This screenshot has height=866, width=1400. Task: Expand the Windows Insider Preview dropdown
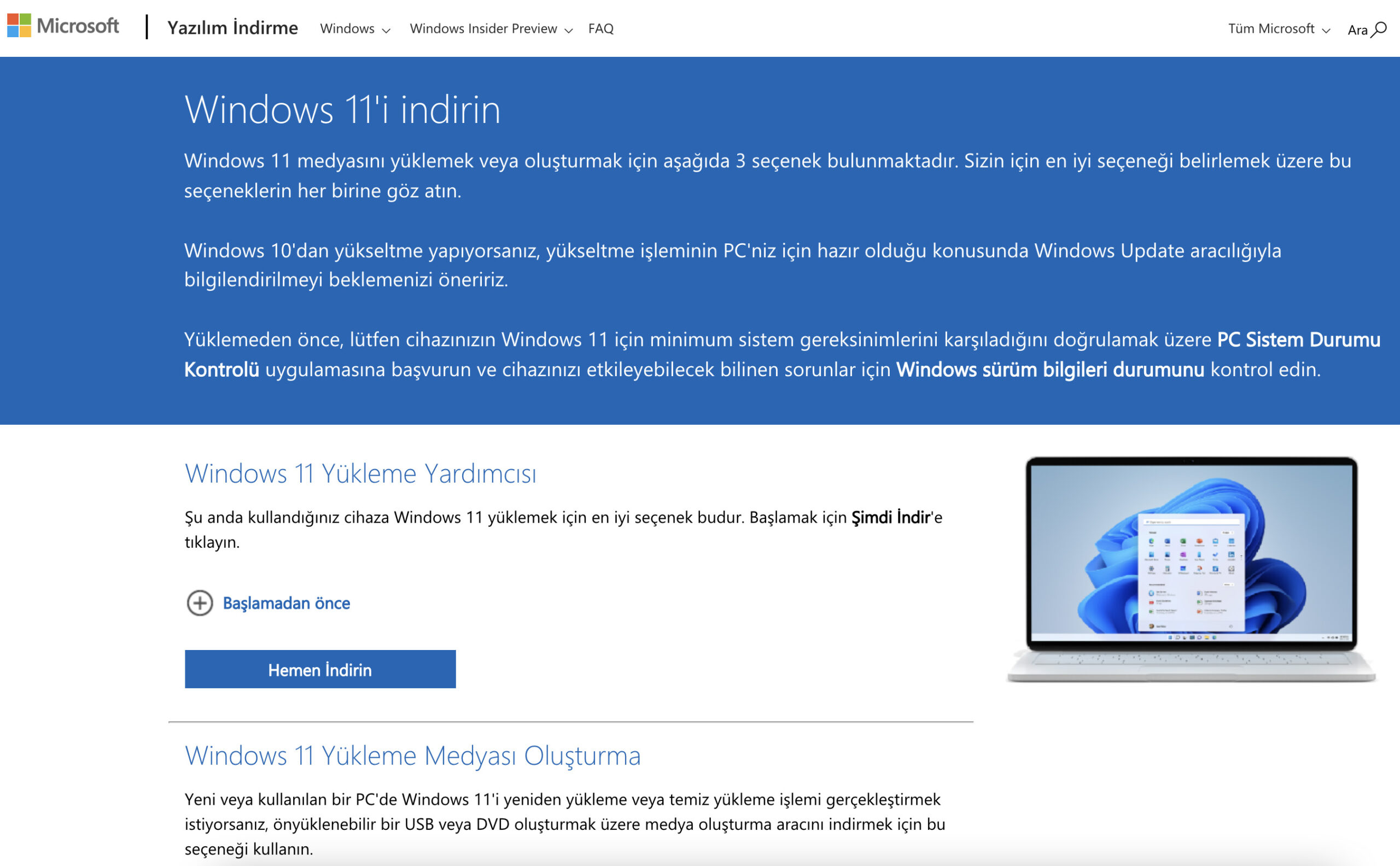tap(484, 28)
